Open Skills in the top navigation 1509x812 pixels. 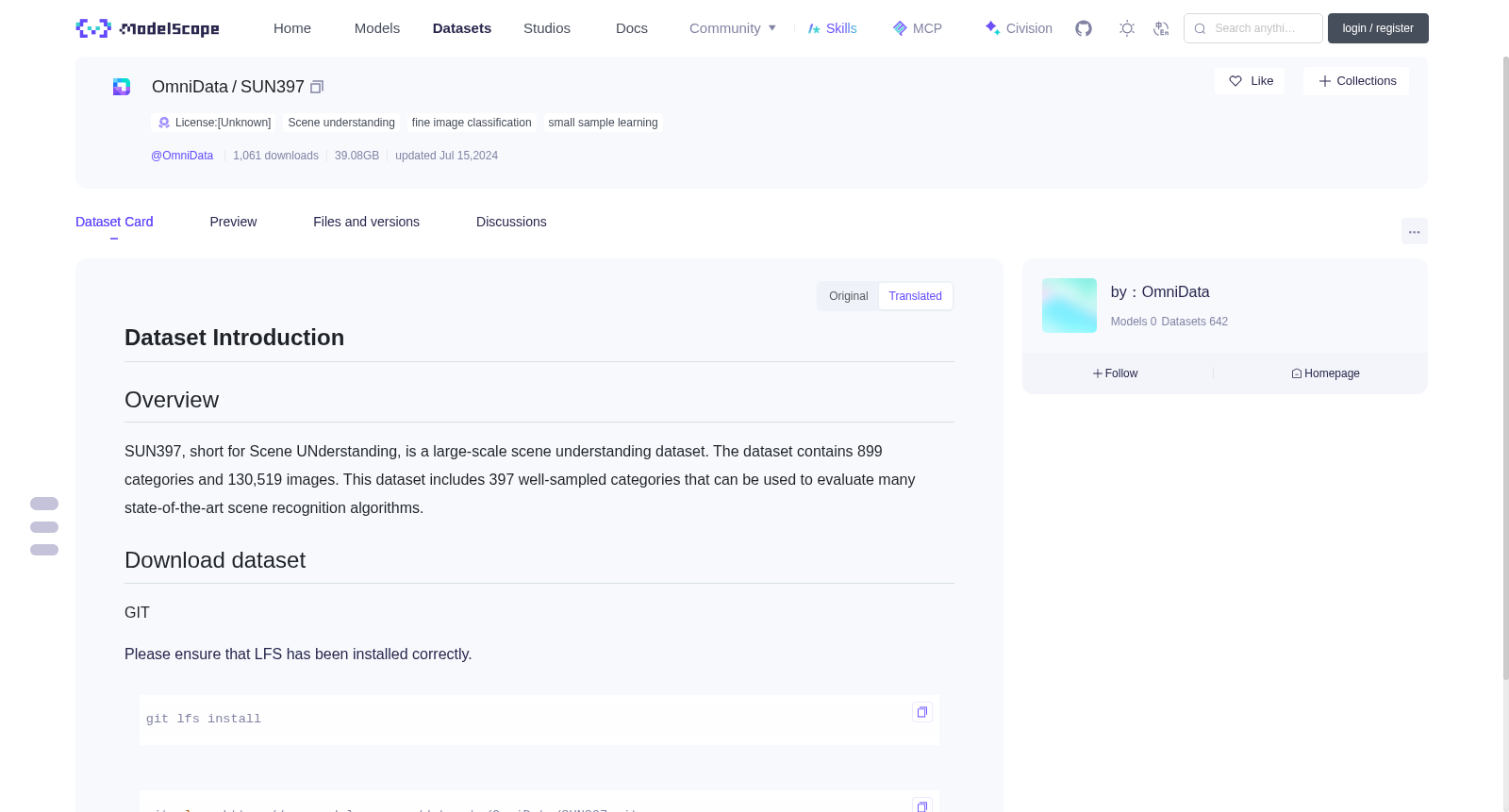pos(832,28)
